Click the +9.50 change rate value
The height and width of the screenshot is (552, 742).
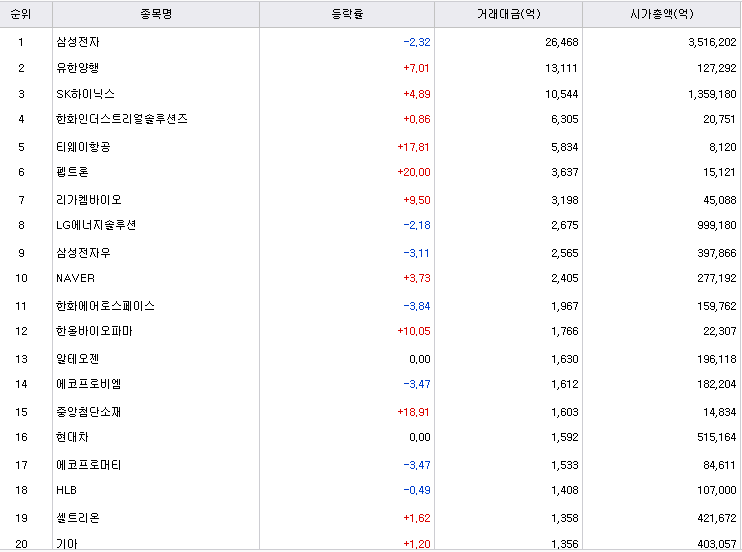417,200
